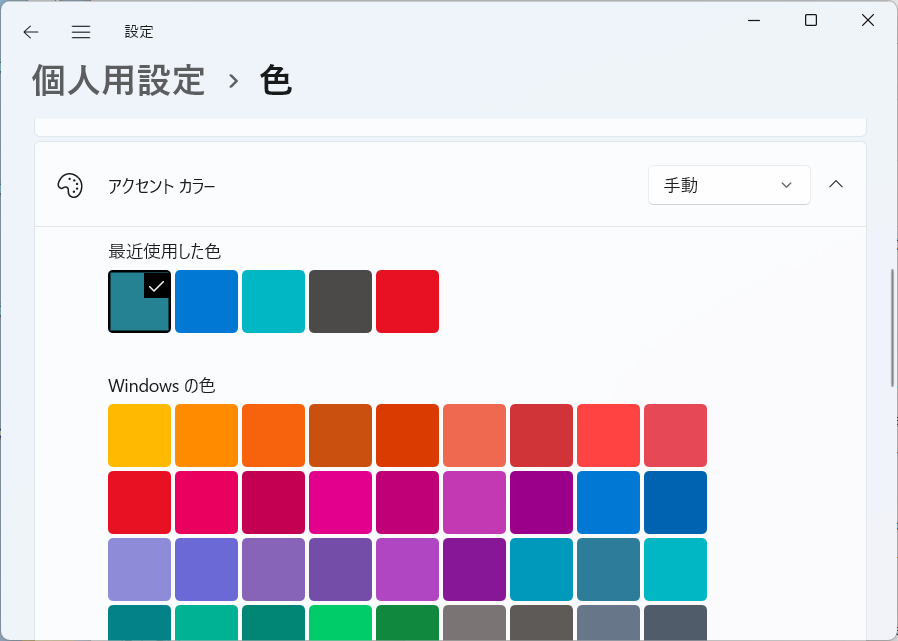This screenshot has height=641, width=898.
Task: Select the checked teal recent color
Action: tap(139, 301)
